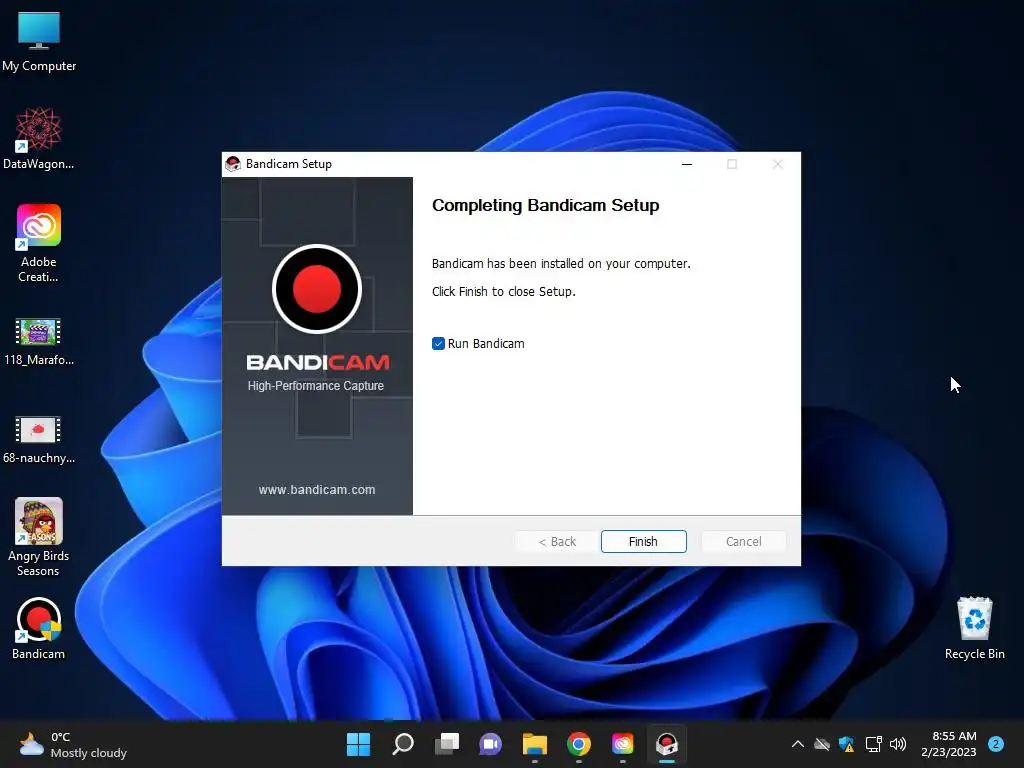Click the cloud sync tray icon
The image size is (1024, 768).
pos(822,744)
